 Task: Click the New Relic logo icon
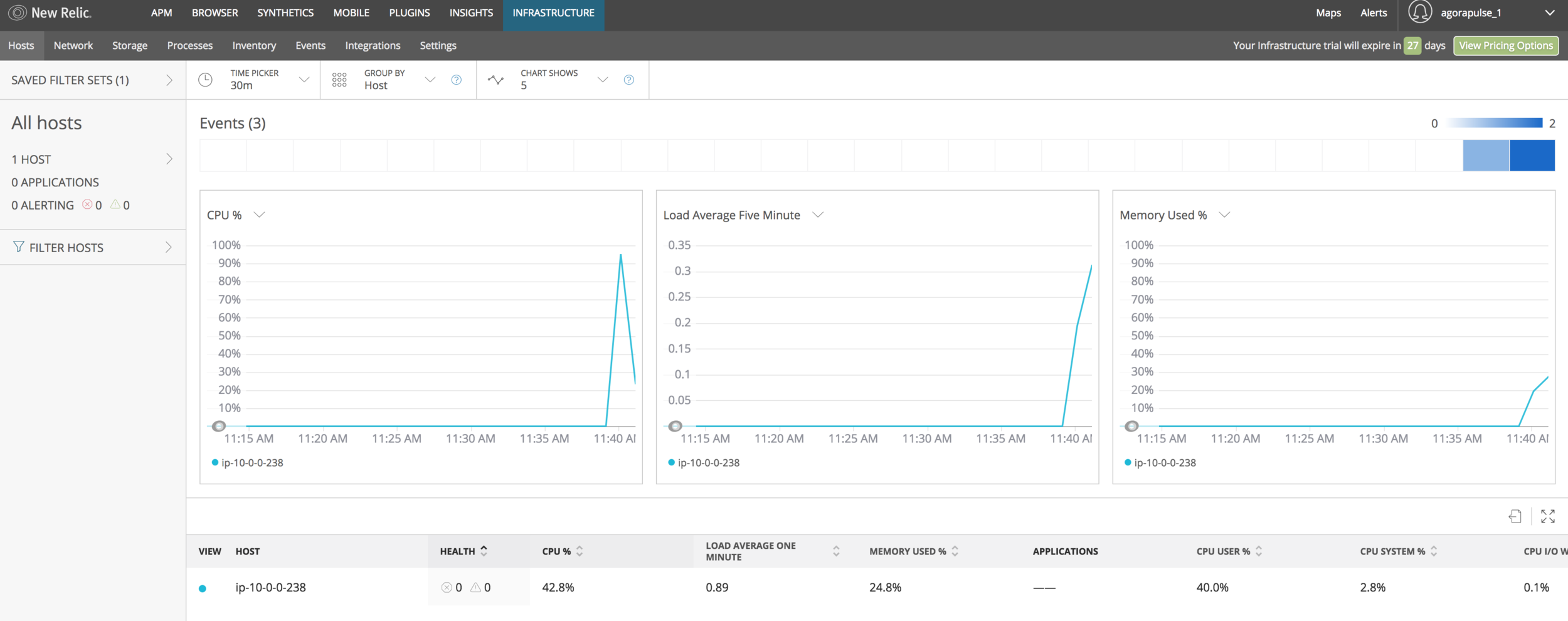17,13
